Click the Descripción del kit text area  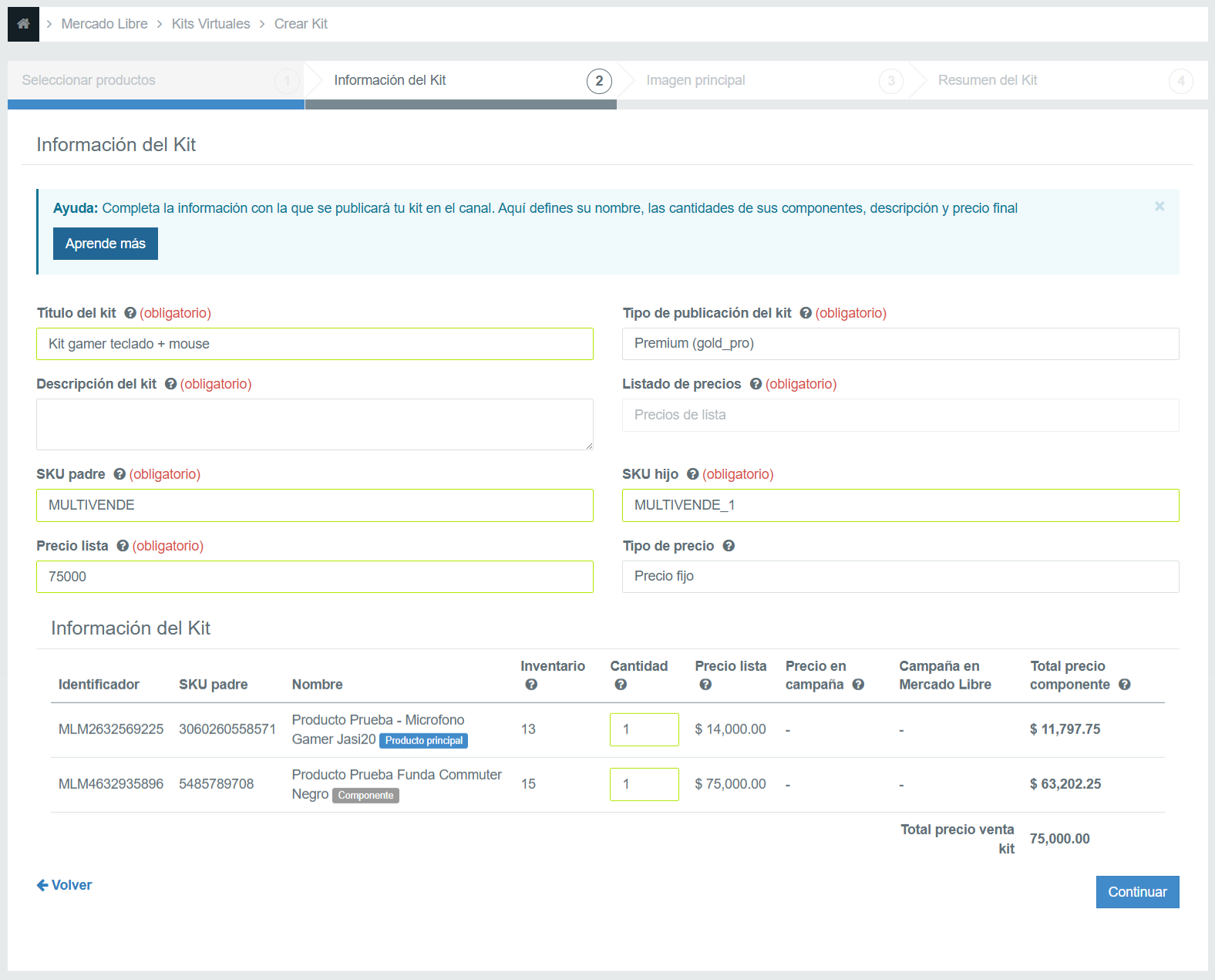pos(315,424)
